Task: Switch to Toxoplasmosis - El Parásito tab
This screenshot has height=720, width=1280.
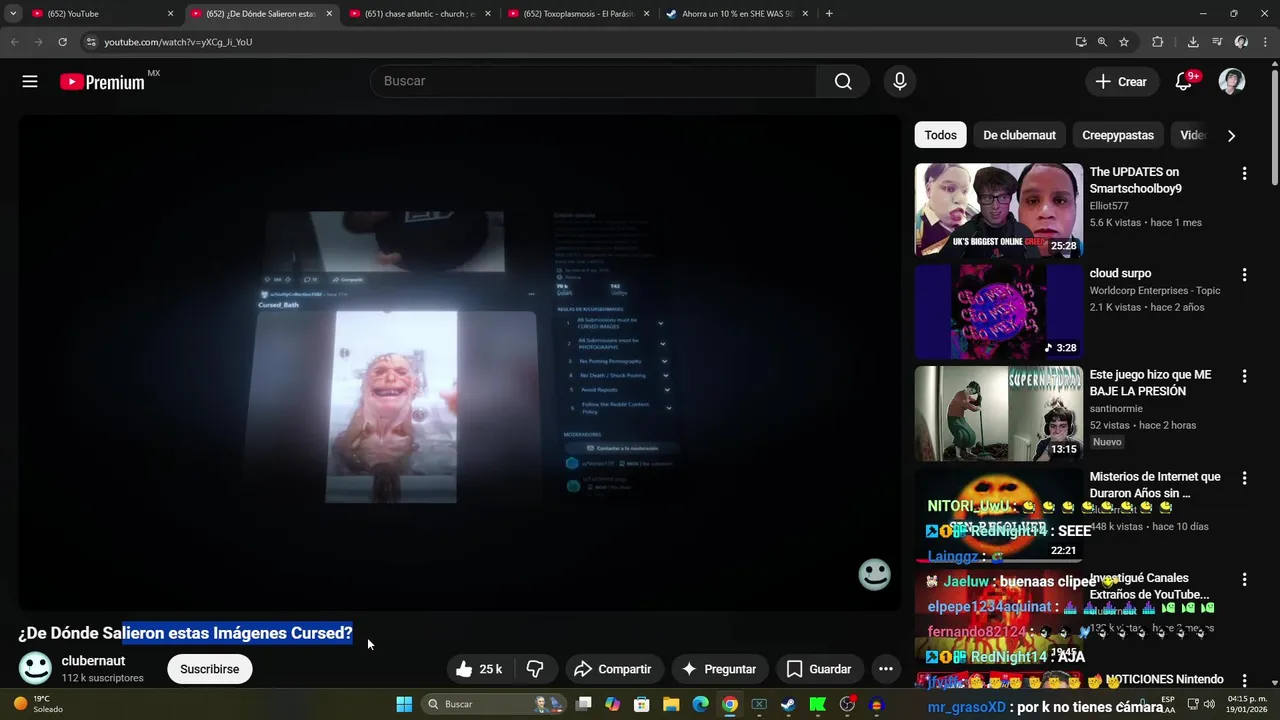Action: click(580, 14)
